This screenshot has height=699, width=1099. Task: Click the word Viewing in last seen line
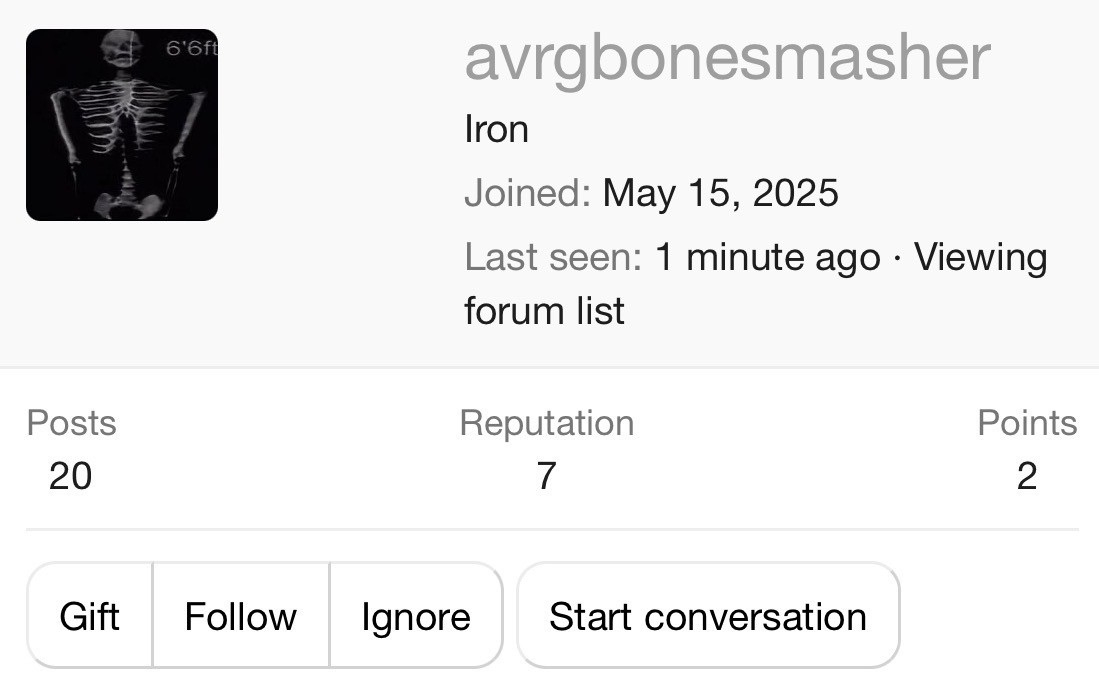(980, 258)
